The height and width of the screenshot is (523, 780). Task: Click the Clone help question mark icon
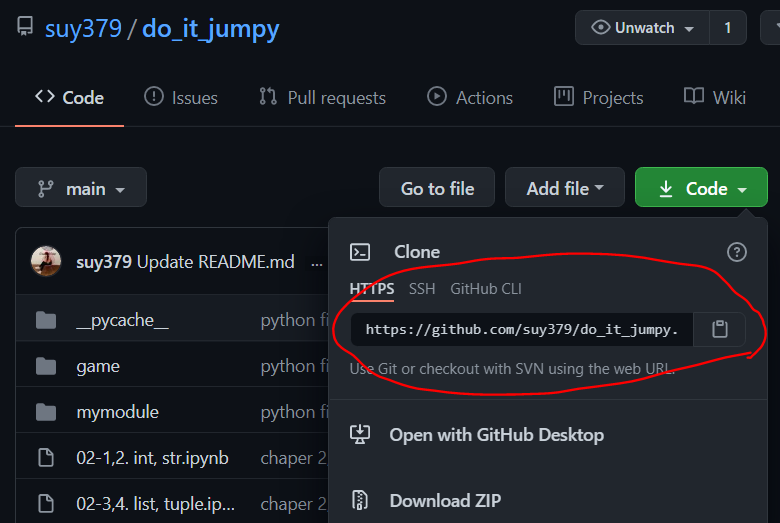pos(736,252)
